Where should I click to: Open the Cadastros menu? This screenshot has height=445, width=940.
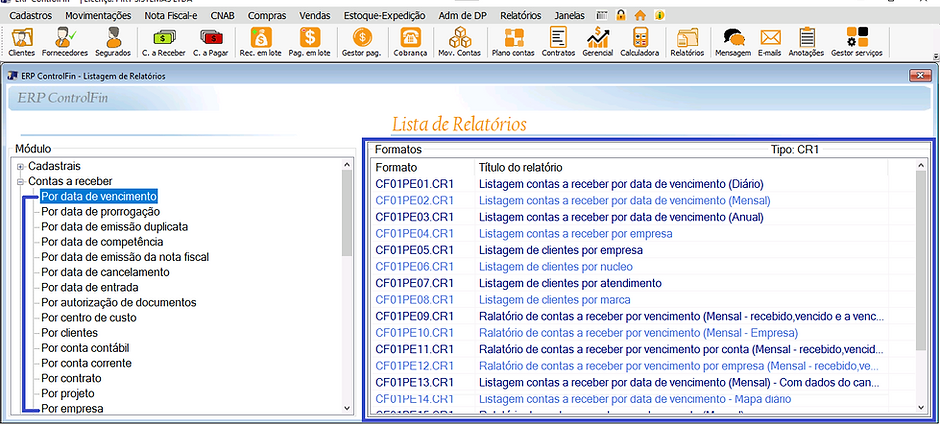31,16
